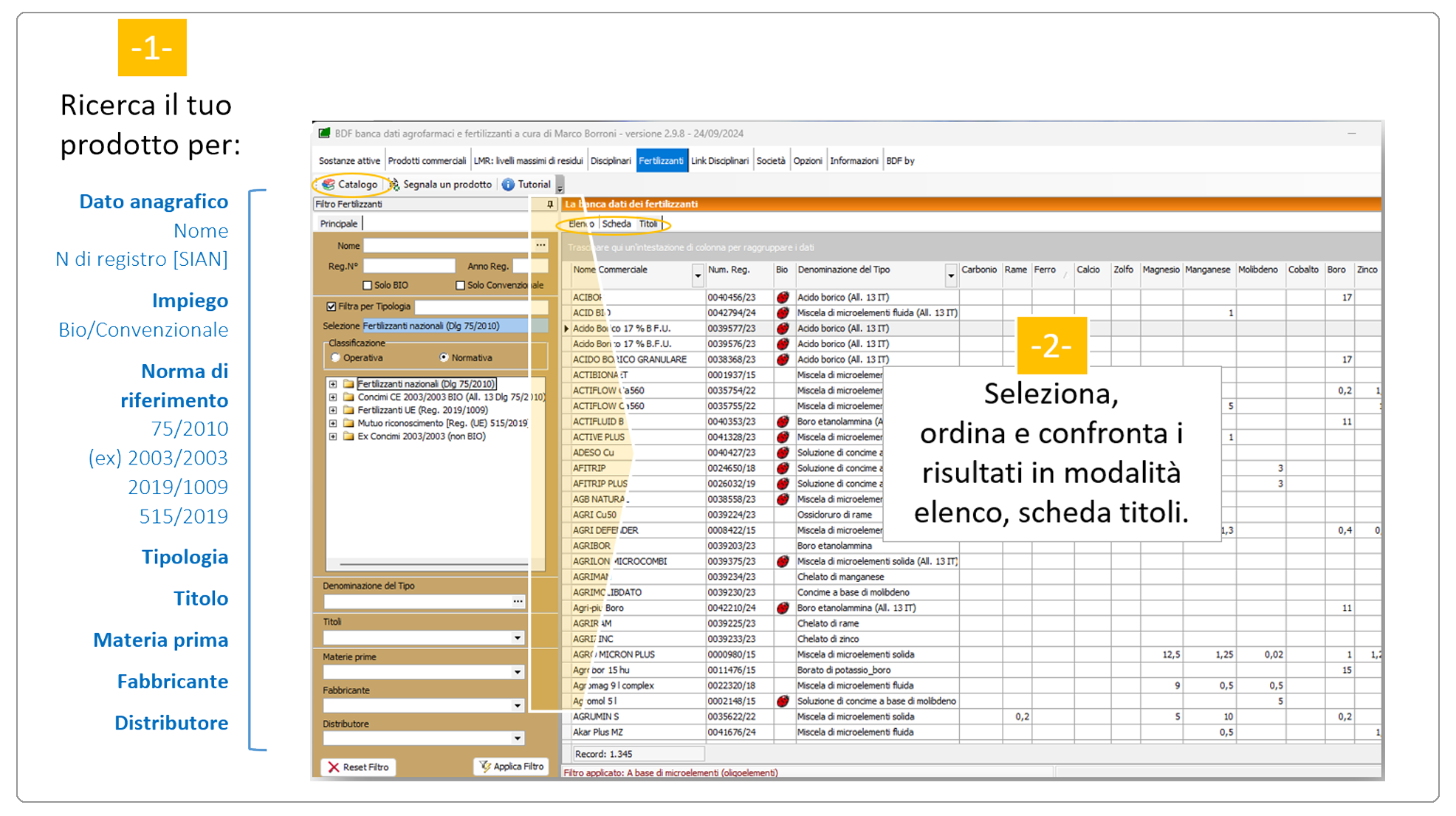Uncheck Filtra per Tipologia
Viewport: 1456px width, 816px height.
(332, 306)
